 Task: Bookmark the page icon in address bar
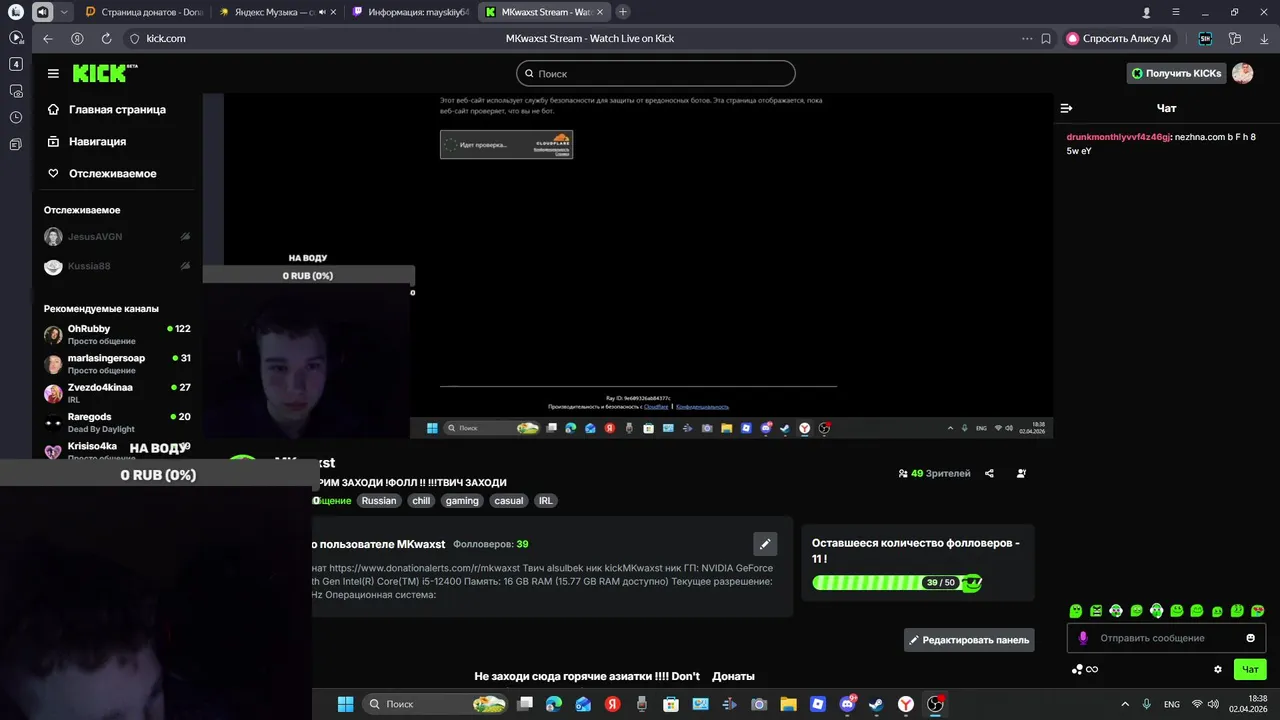tap(1046, 38)
